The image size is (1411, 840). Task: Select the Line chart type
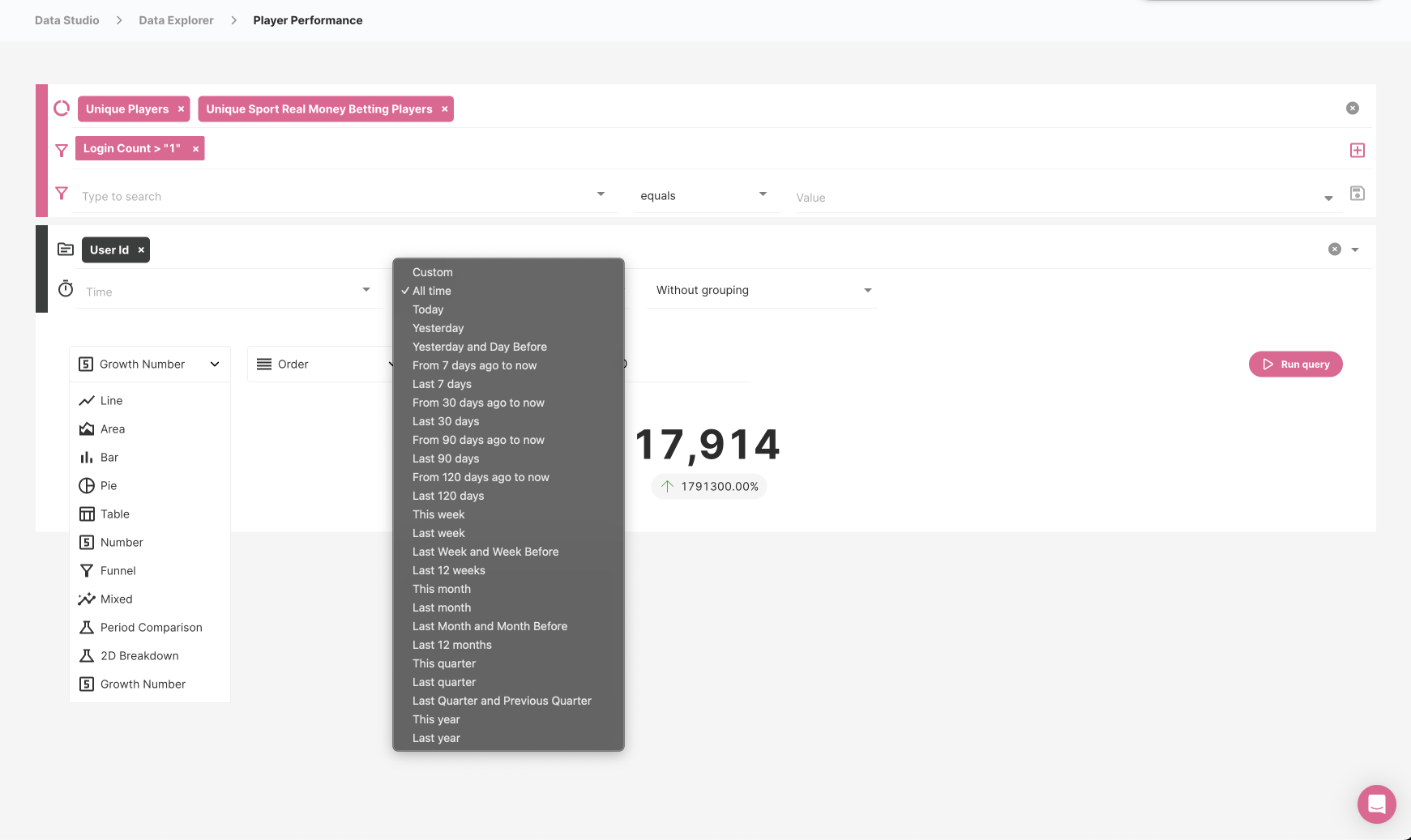click(109, 400)
